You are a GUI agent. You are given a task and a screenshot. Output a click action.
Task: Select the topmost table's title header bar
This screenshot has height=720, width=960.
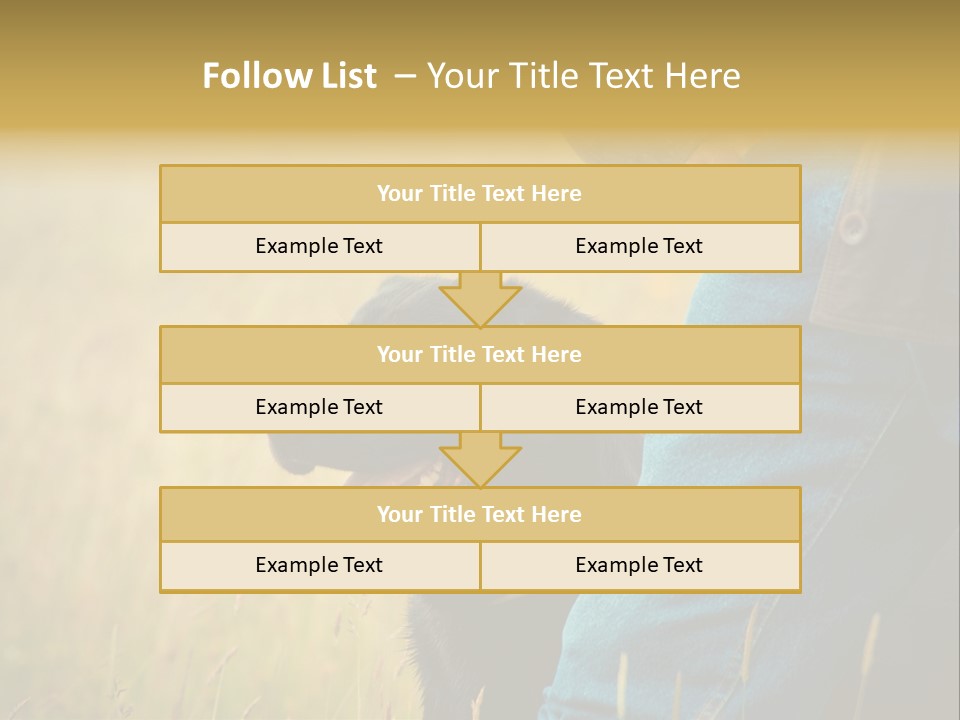click(x=480, y=194)
